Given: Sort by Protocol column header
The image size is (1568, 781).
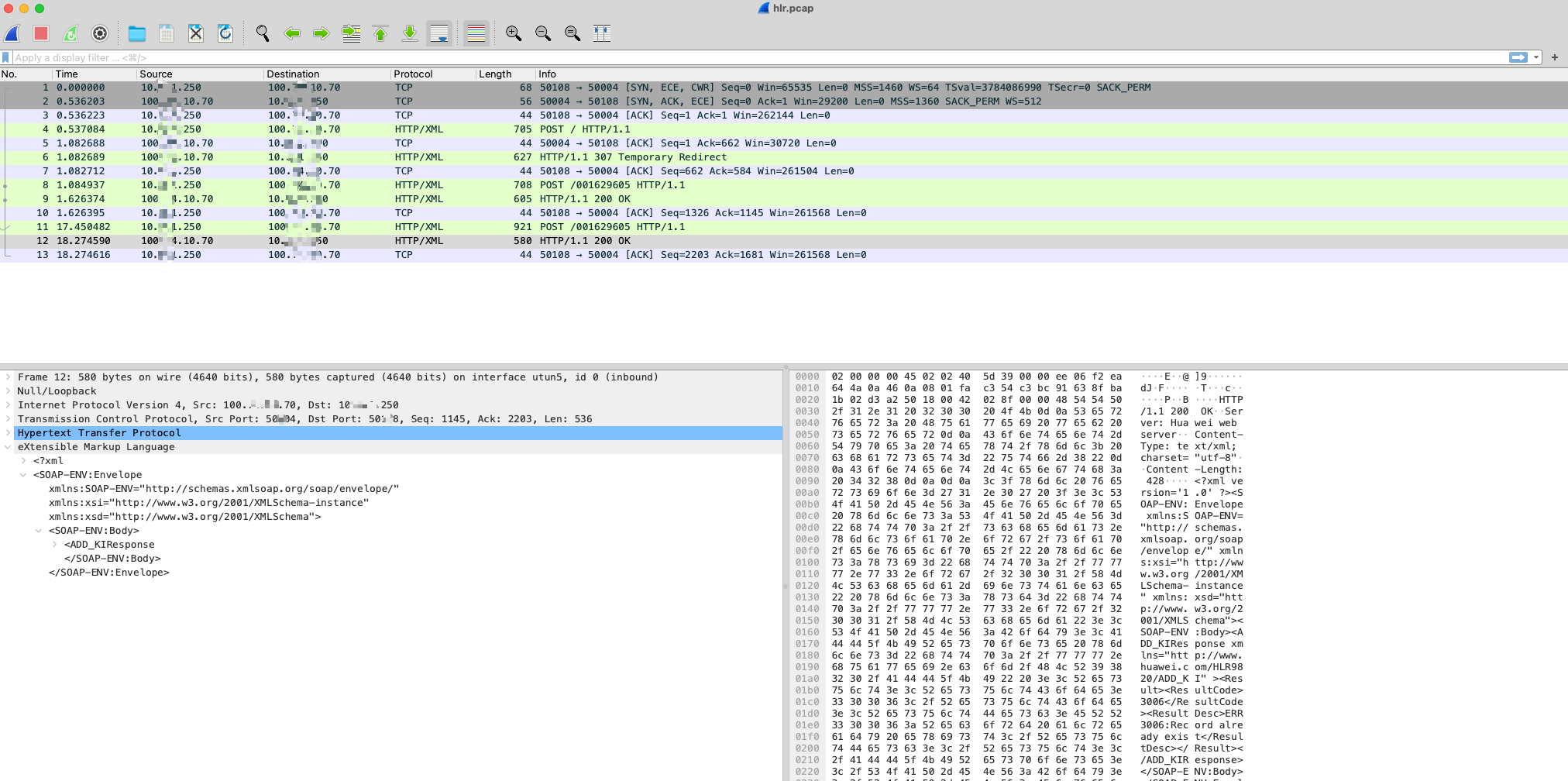Looking at the screenshot, I should tap(434, 74).
